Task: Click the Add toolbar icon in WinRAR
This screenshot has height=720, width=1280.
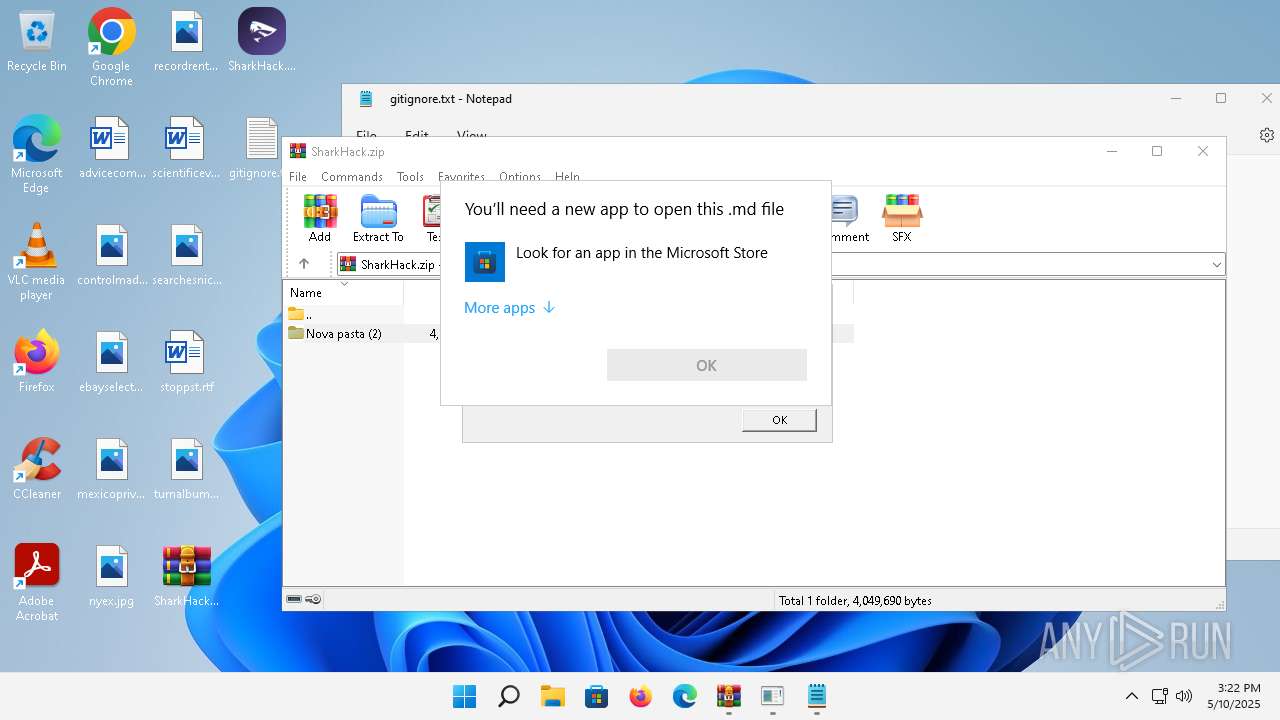Action: 320,219
